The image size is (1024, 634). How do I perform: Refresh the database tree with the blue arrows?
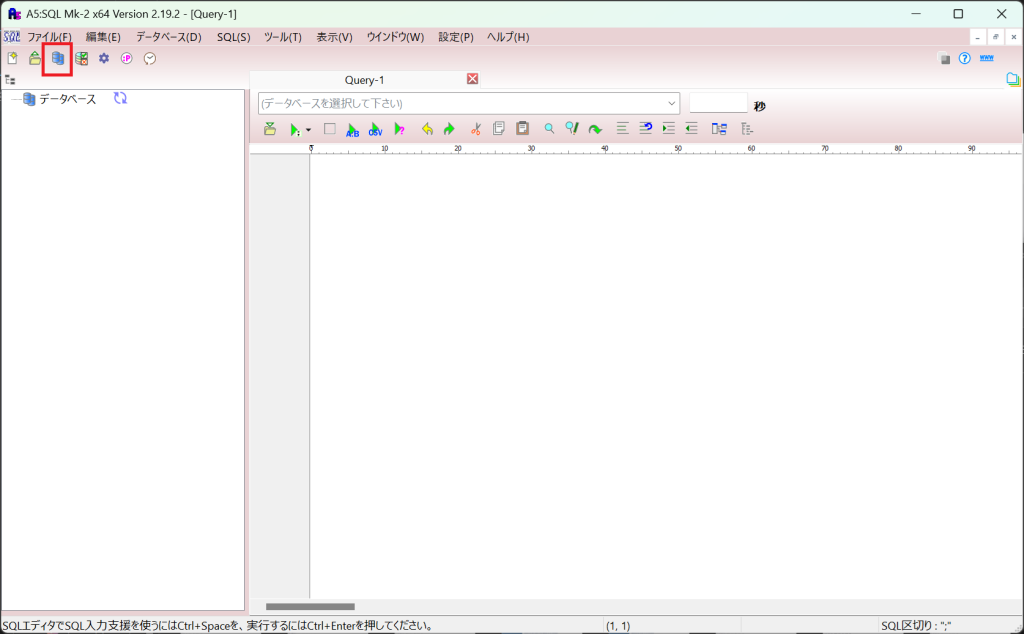(x=120, y=98)
